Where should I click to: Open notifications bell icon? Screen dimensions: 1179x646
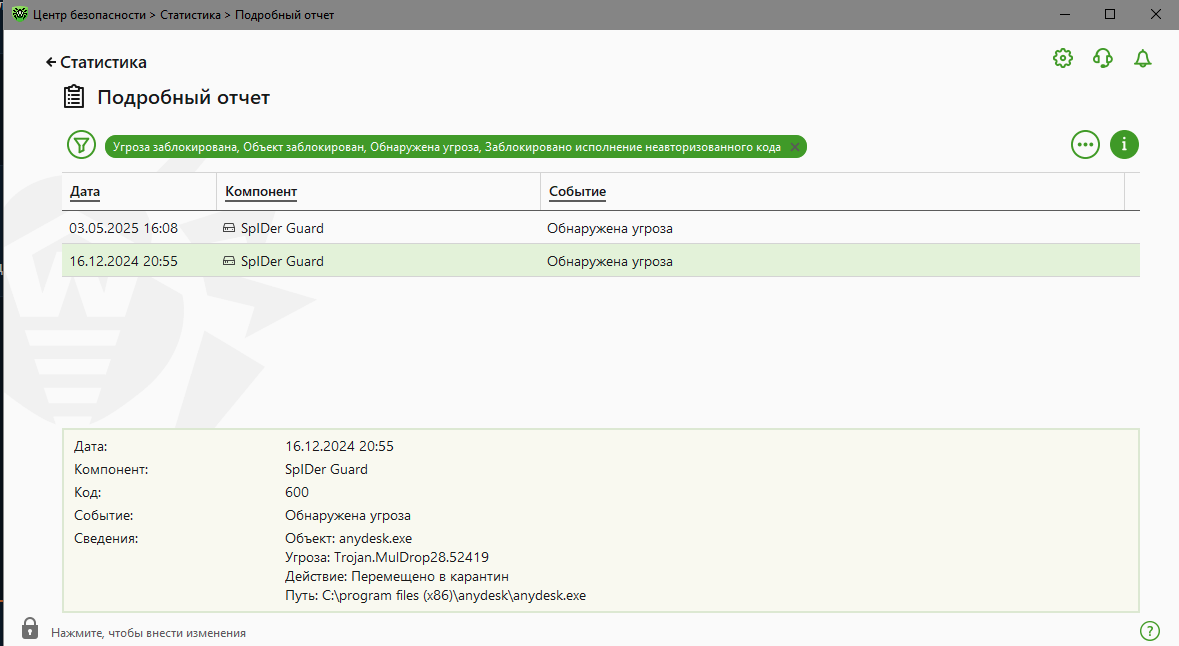tap(1142, 58)
